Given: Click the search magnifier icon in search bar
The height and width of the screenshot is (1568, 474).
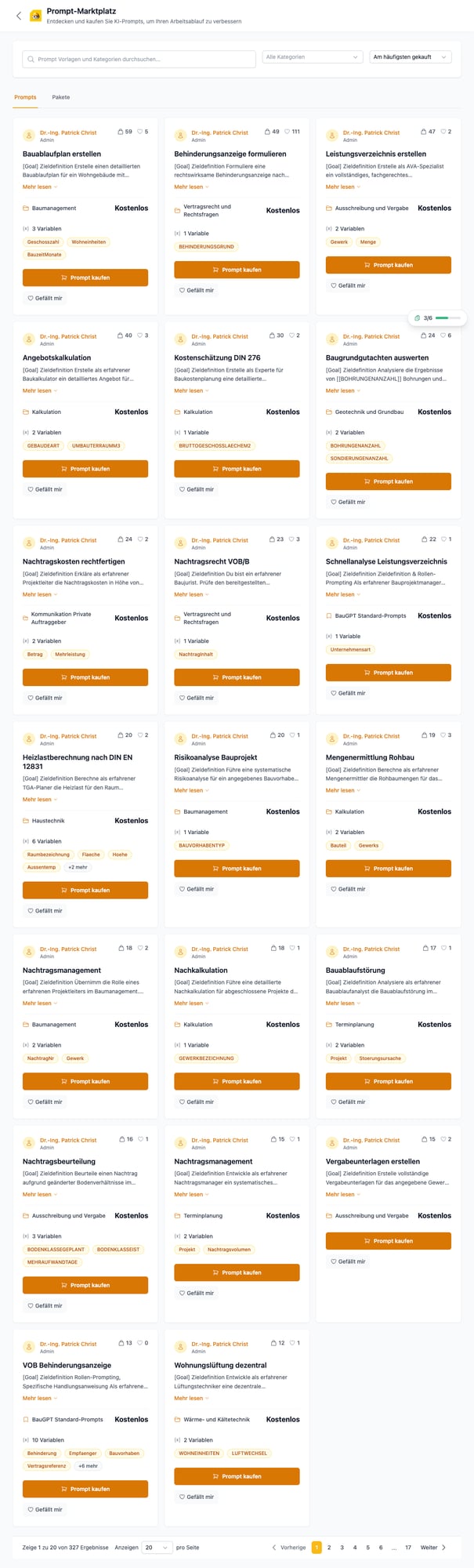Looking at the screenshot, I should click(31, 60).
